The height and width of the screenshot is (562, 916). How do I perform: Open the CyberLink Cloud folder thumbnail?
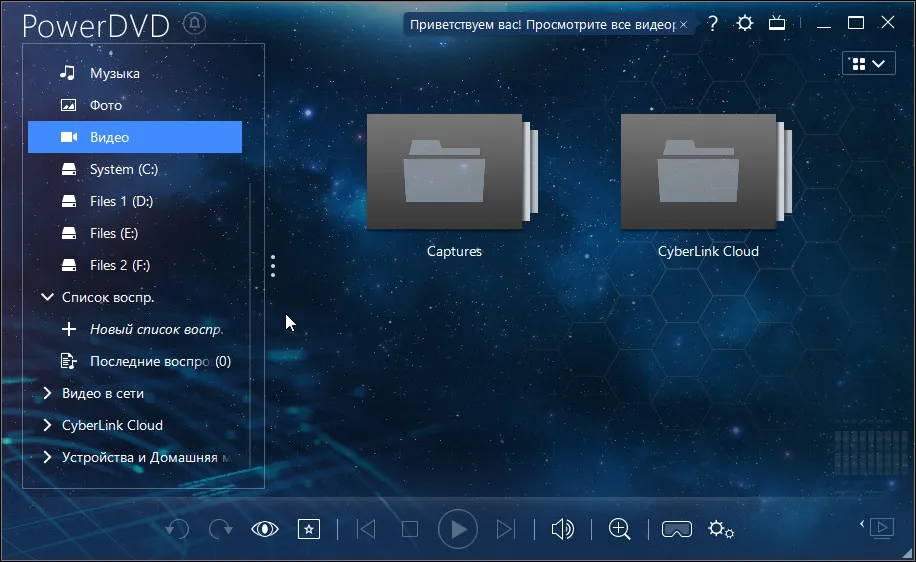[706, 171]
